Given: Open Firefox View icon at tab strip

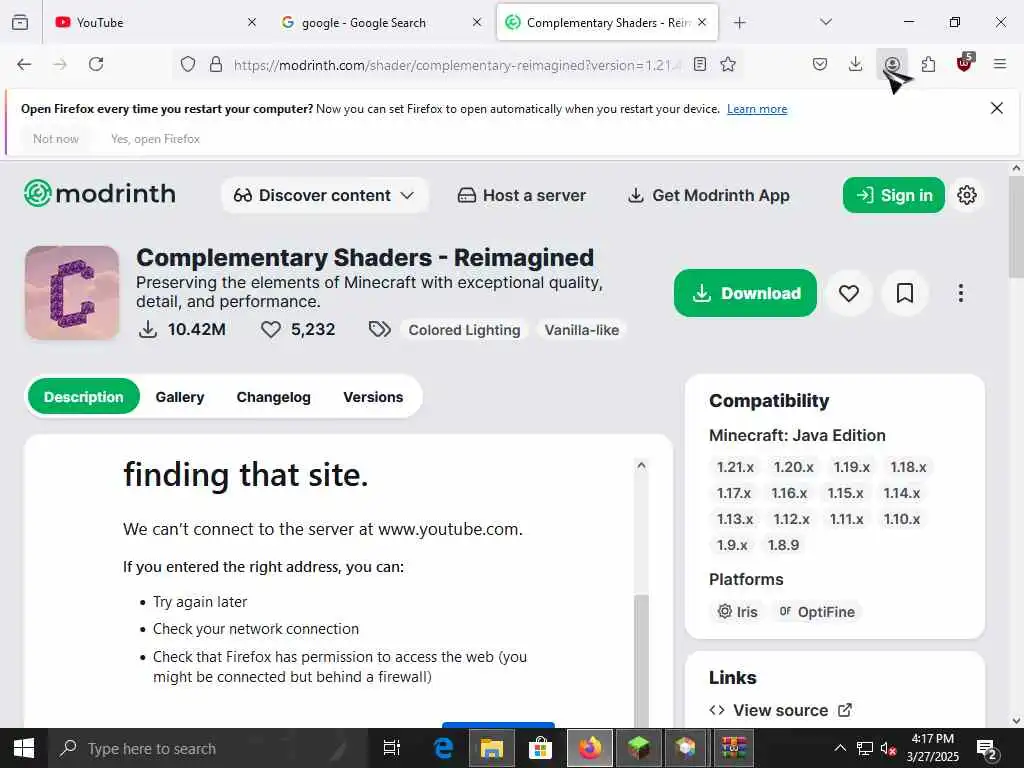Looking at the screenshot, I should point(20,22).
